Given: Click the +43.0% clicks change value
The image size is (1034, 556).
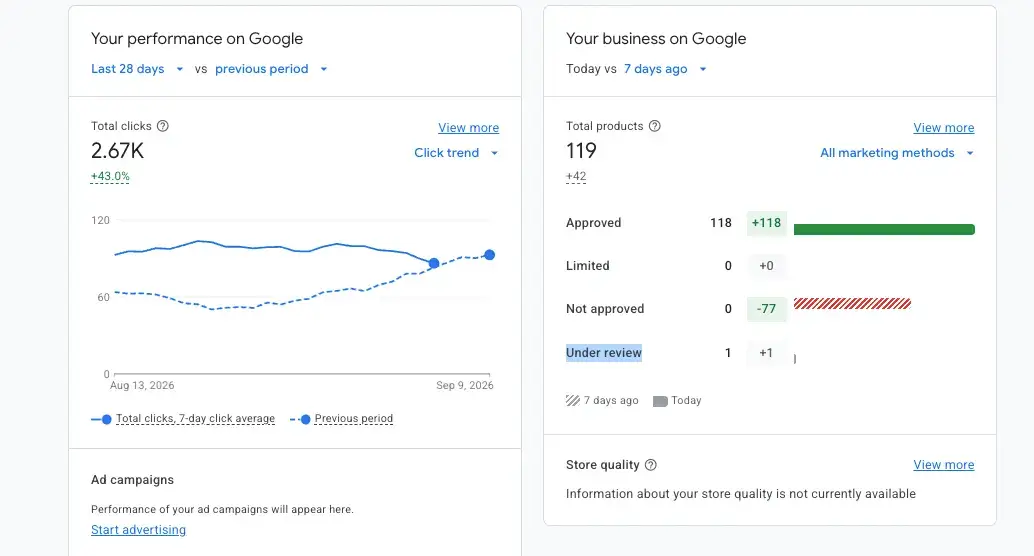Looking at the screenshot, I should [110, 176].
